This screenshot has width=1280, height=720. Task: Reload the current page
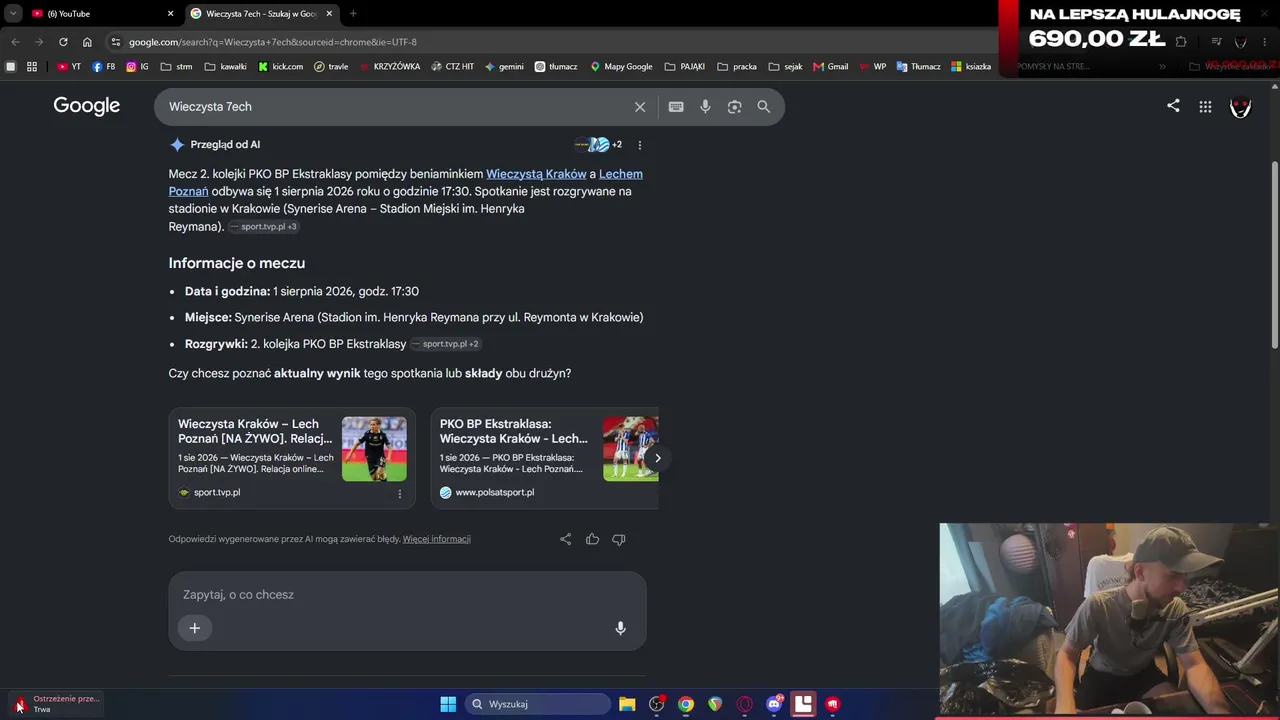(63, 42)
